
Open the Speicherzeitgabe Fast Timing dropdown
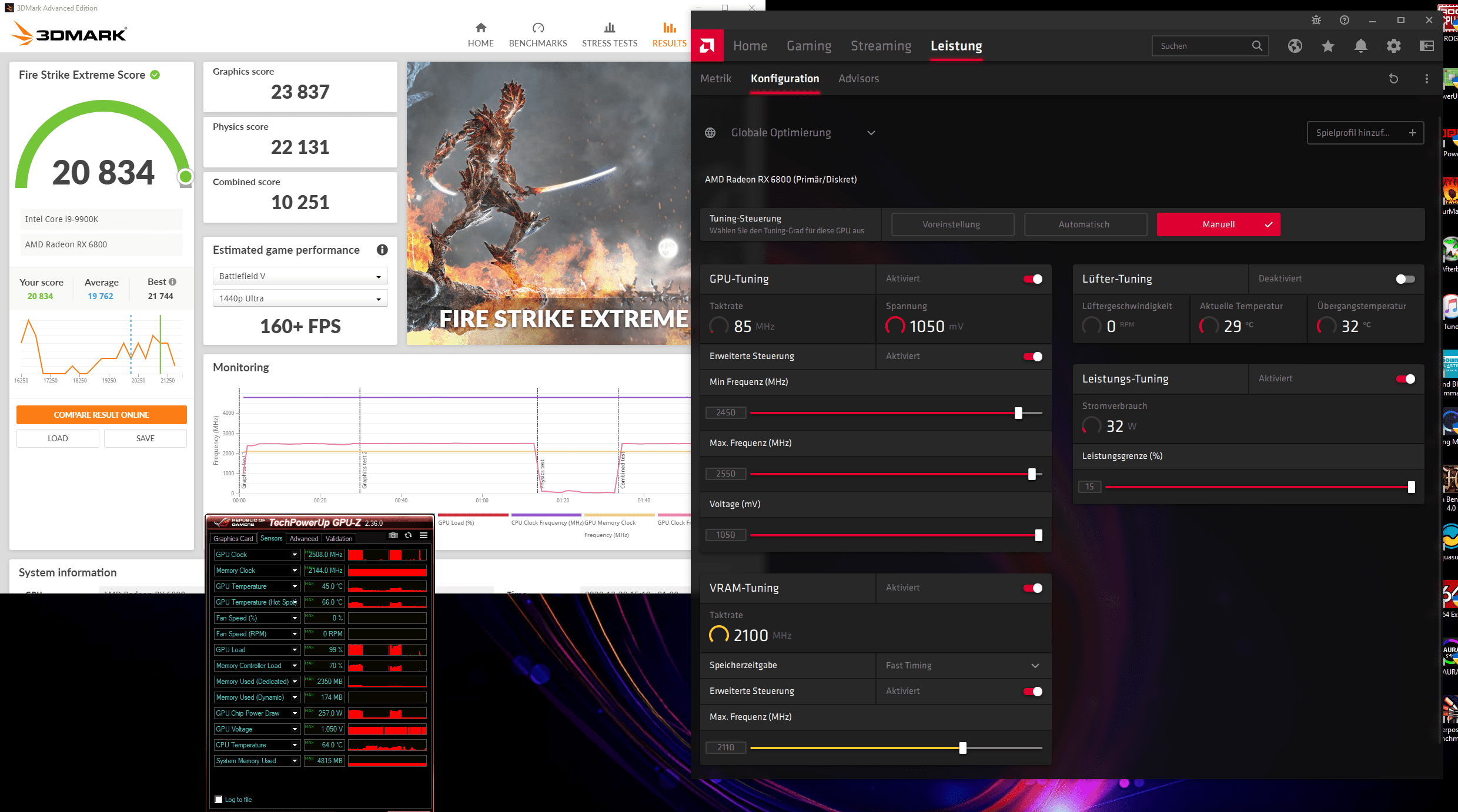(963, 666)
